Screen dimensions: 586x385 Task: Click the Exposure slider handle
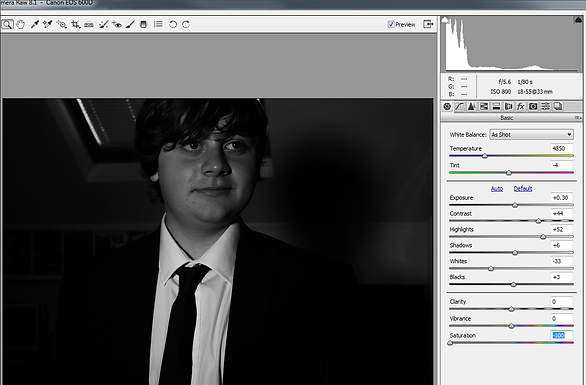click(515, 205)
